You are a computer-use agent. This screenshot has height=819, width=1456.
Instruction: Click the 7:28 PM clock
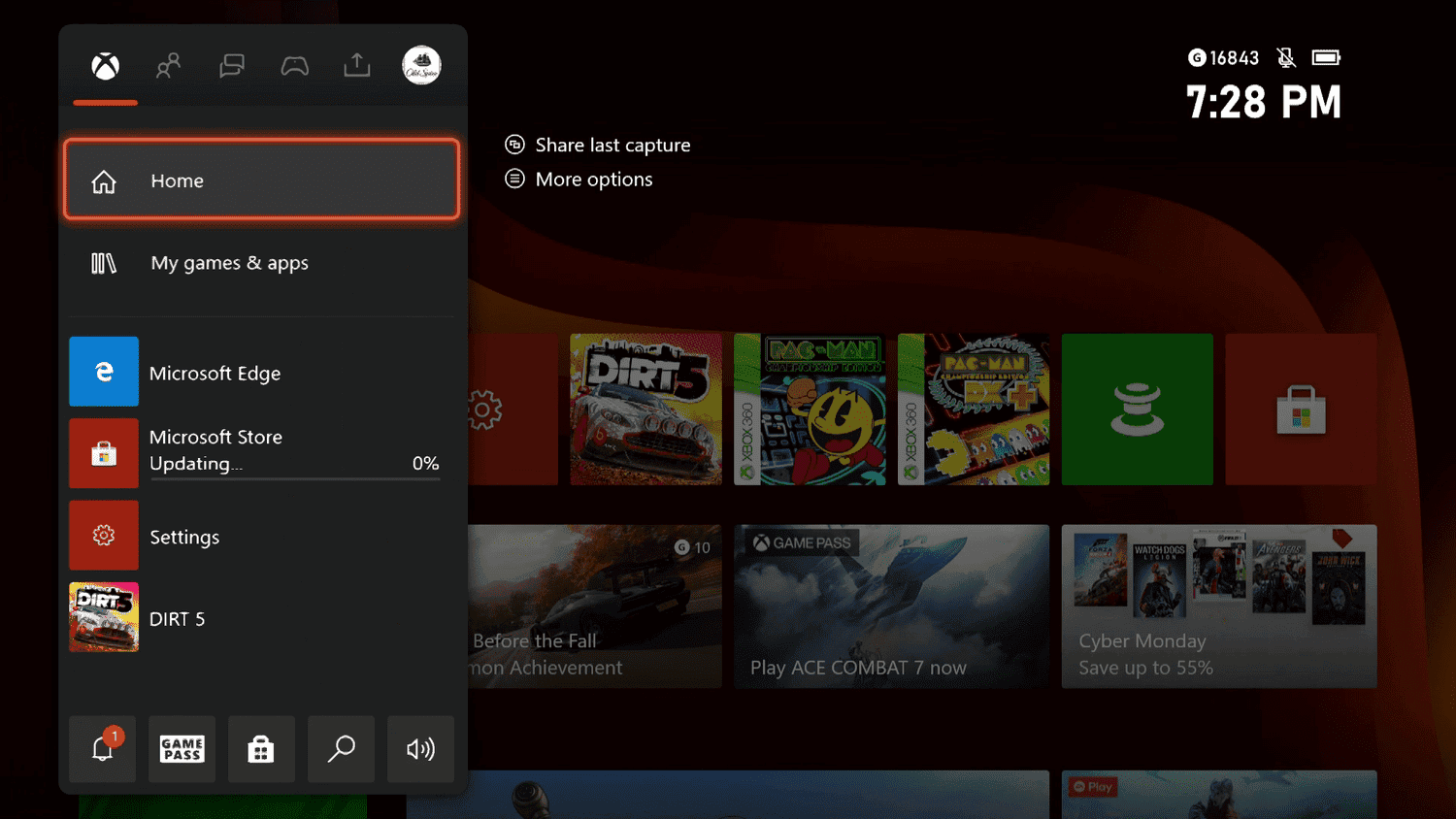pos(1264,102)
